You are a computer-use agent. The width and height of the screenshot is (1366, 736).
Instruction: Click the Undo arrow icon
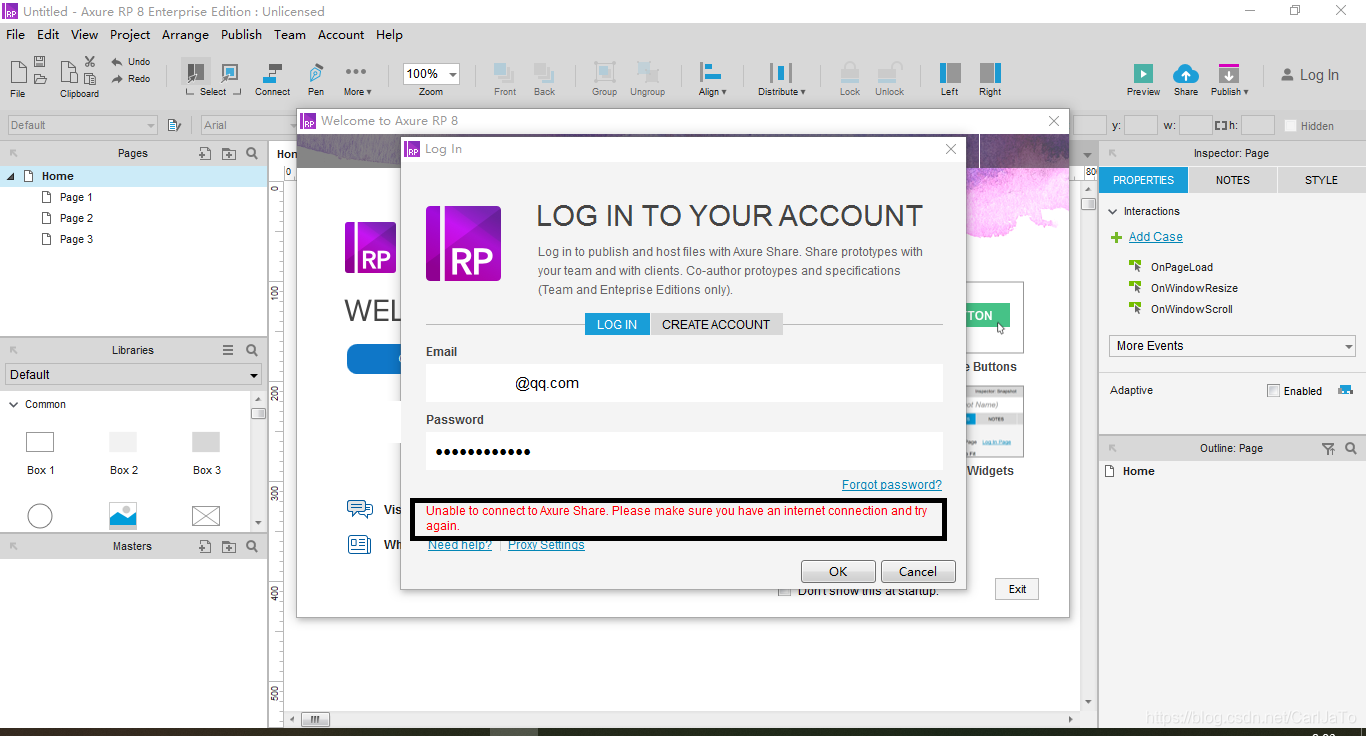117,62
